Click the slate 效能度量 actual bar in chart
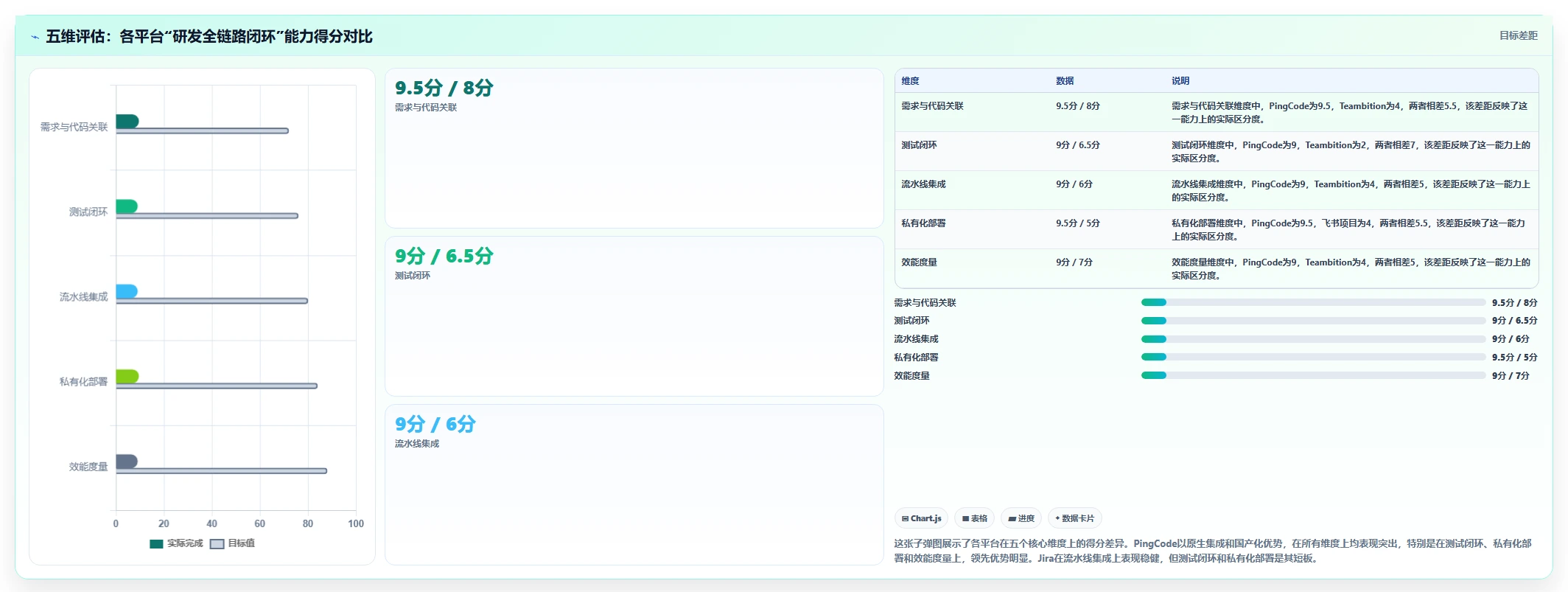 [127, 462]
